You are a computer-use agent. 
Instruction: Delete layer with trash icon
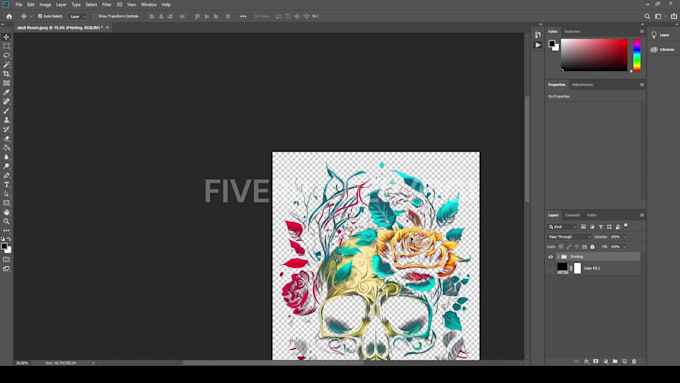[x=634, y=361]
